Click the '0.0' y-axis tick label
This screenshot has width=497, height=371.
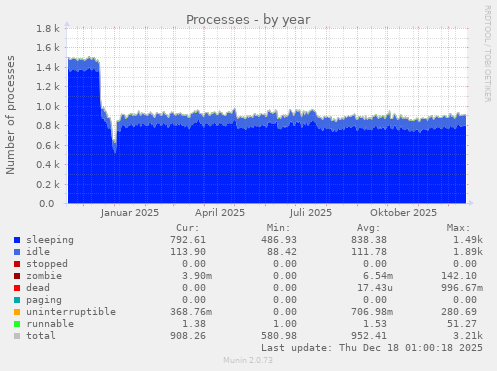tap(46, 204)
